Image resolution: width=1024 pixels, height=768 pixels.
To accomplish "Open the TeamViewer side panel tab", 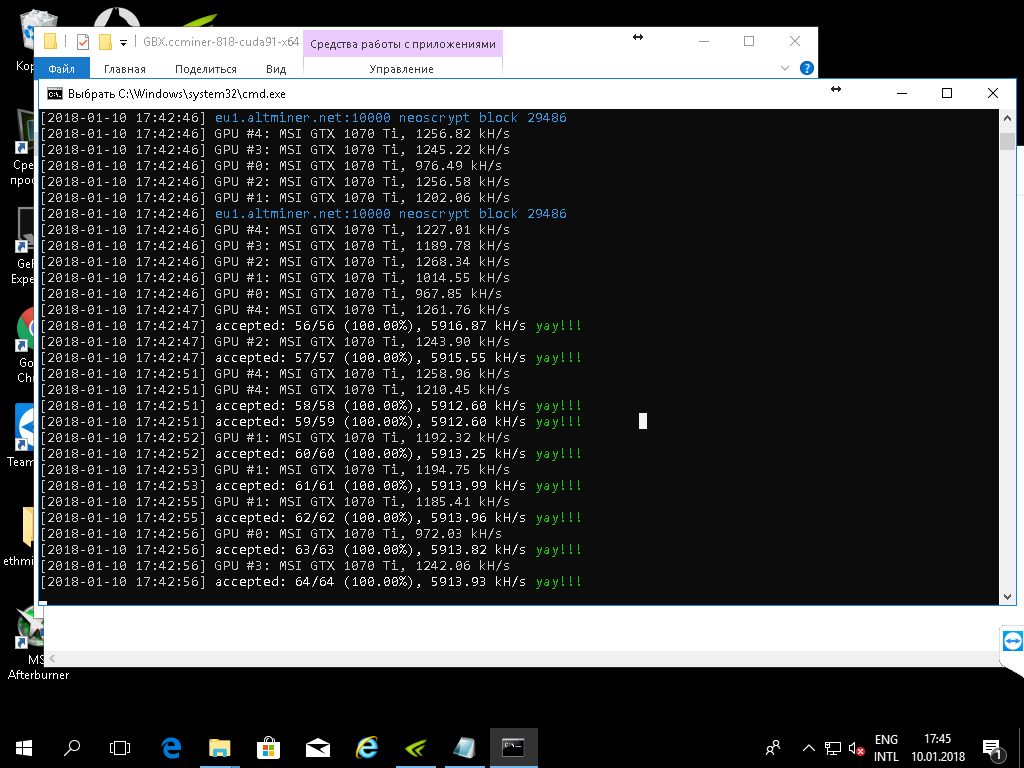I will (1012, 641).
